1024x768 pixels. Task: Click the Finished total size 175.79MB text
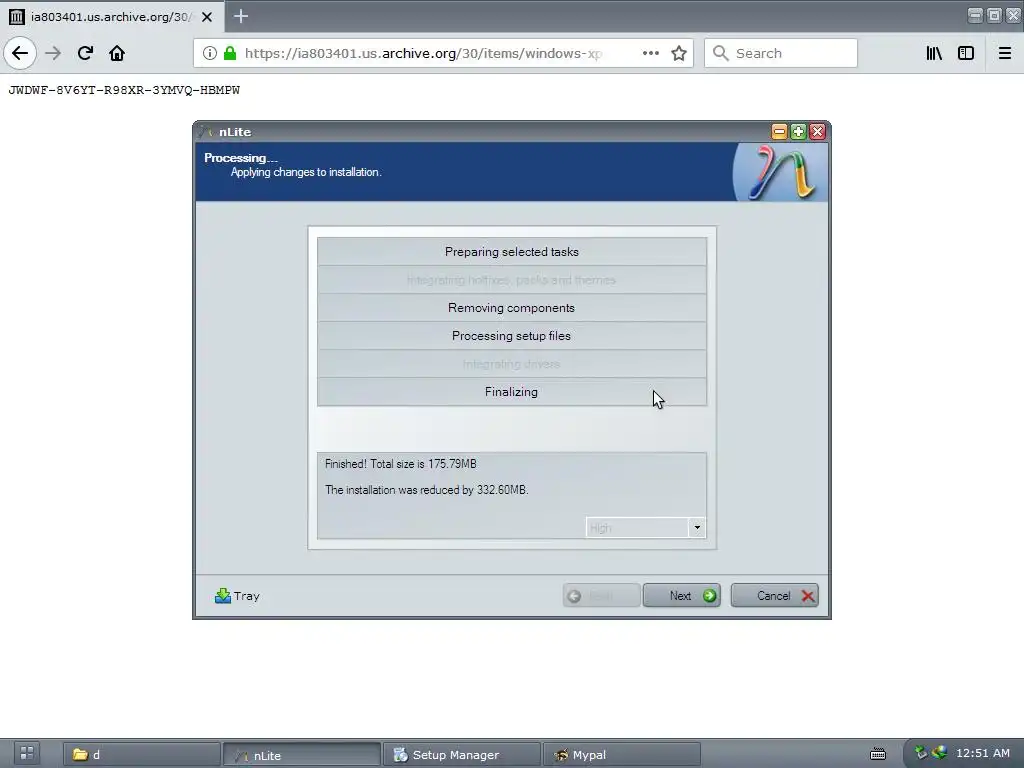[x=400, y=464]
